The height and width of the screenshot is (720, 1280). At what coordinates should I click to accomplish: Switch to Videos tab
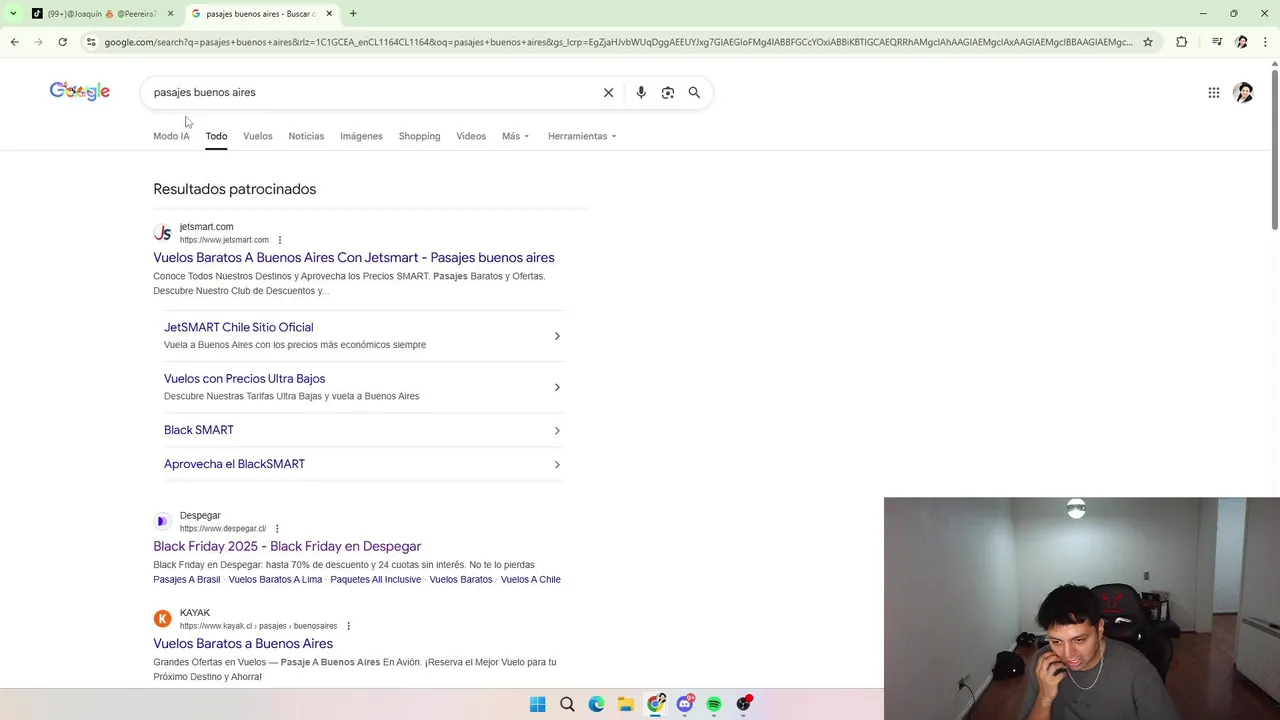[x=471, y=136]
